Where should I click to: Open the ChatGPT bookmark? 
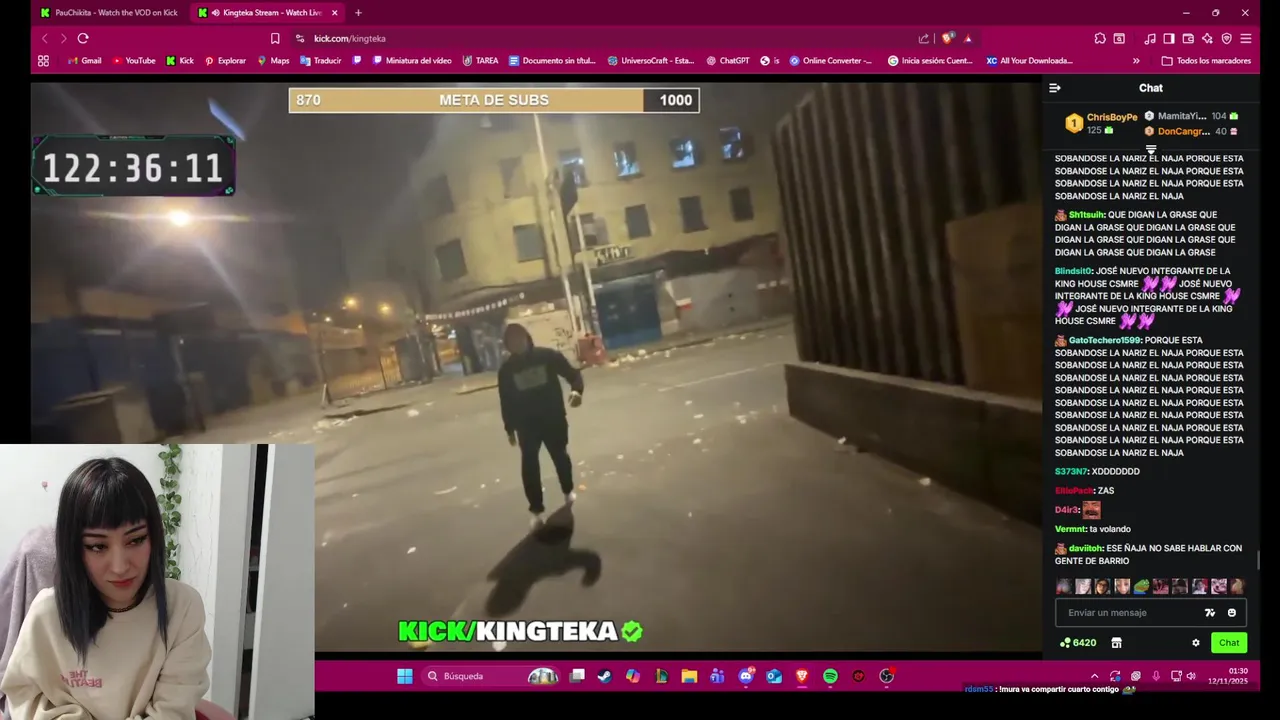coord(727,61)
